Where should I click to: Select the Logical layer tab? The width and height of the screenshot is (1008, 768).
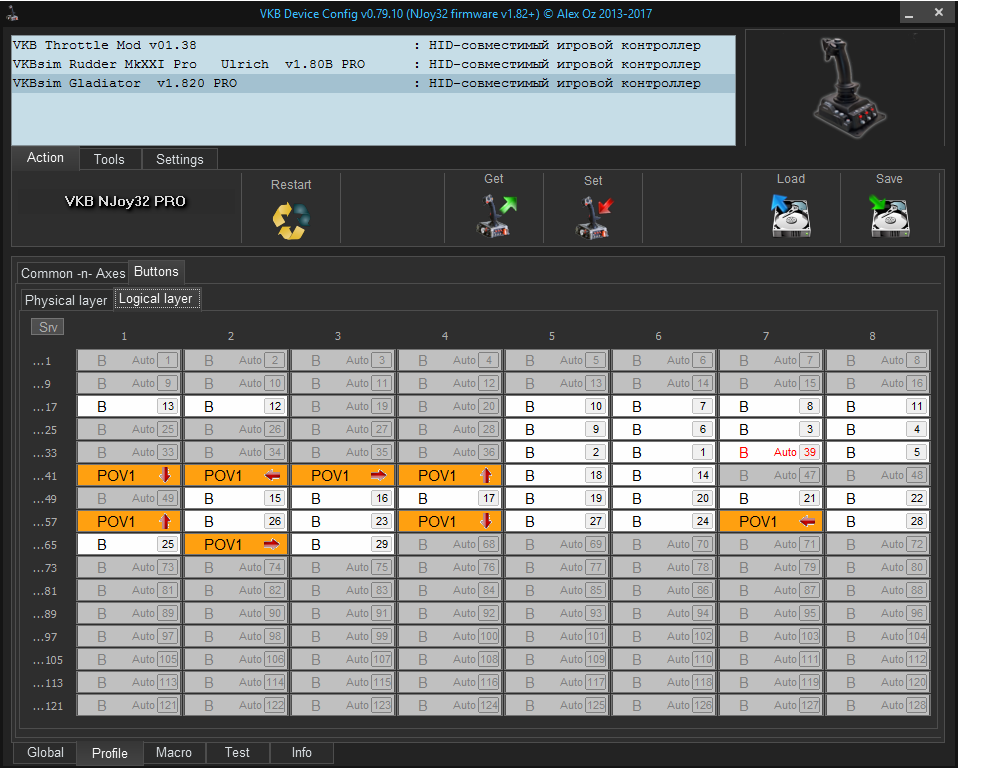pos(156,299)
